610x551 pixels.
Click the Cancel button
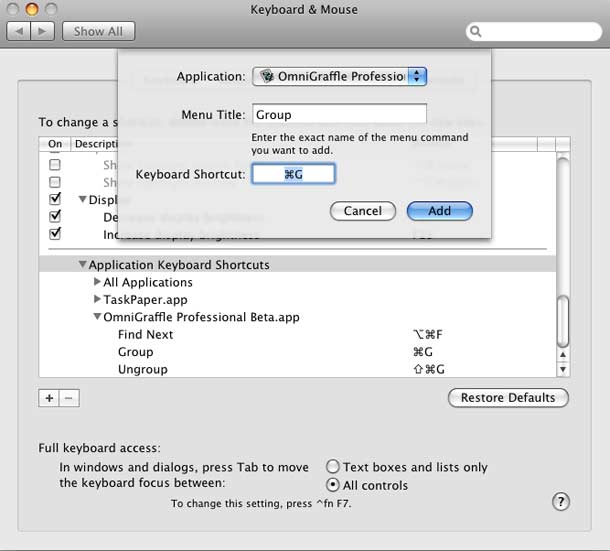(x=363, y=211)
